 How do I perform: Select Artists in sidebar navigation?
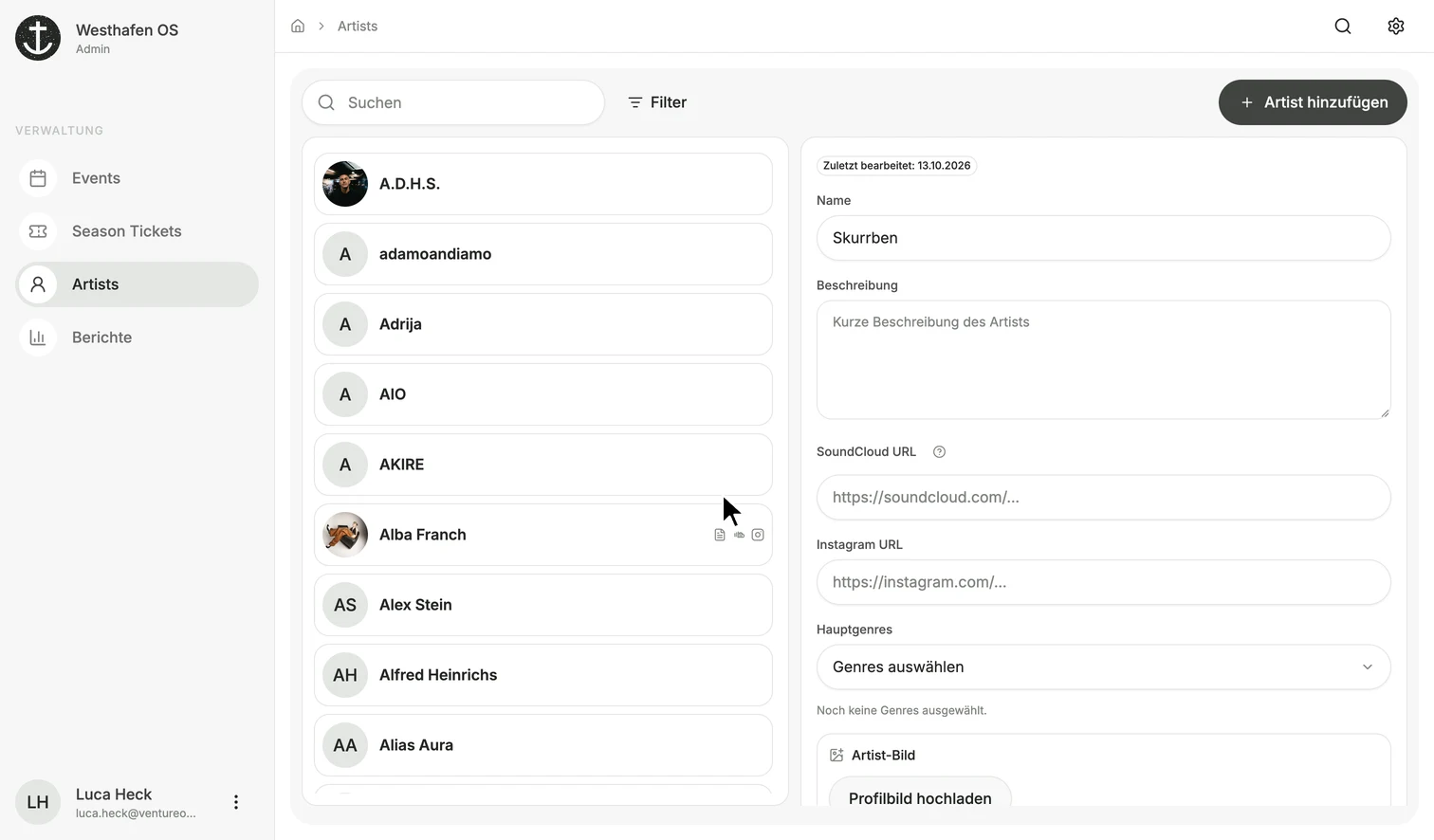pos(138,284)
